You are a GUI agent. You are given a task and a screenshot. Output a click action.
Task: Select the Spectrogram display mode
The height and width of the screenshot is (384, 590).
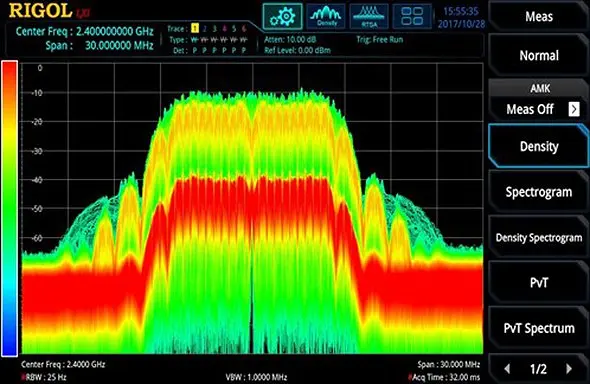(539, 192)
